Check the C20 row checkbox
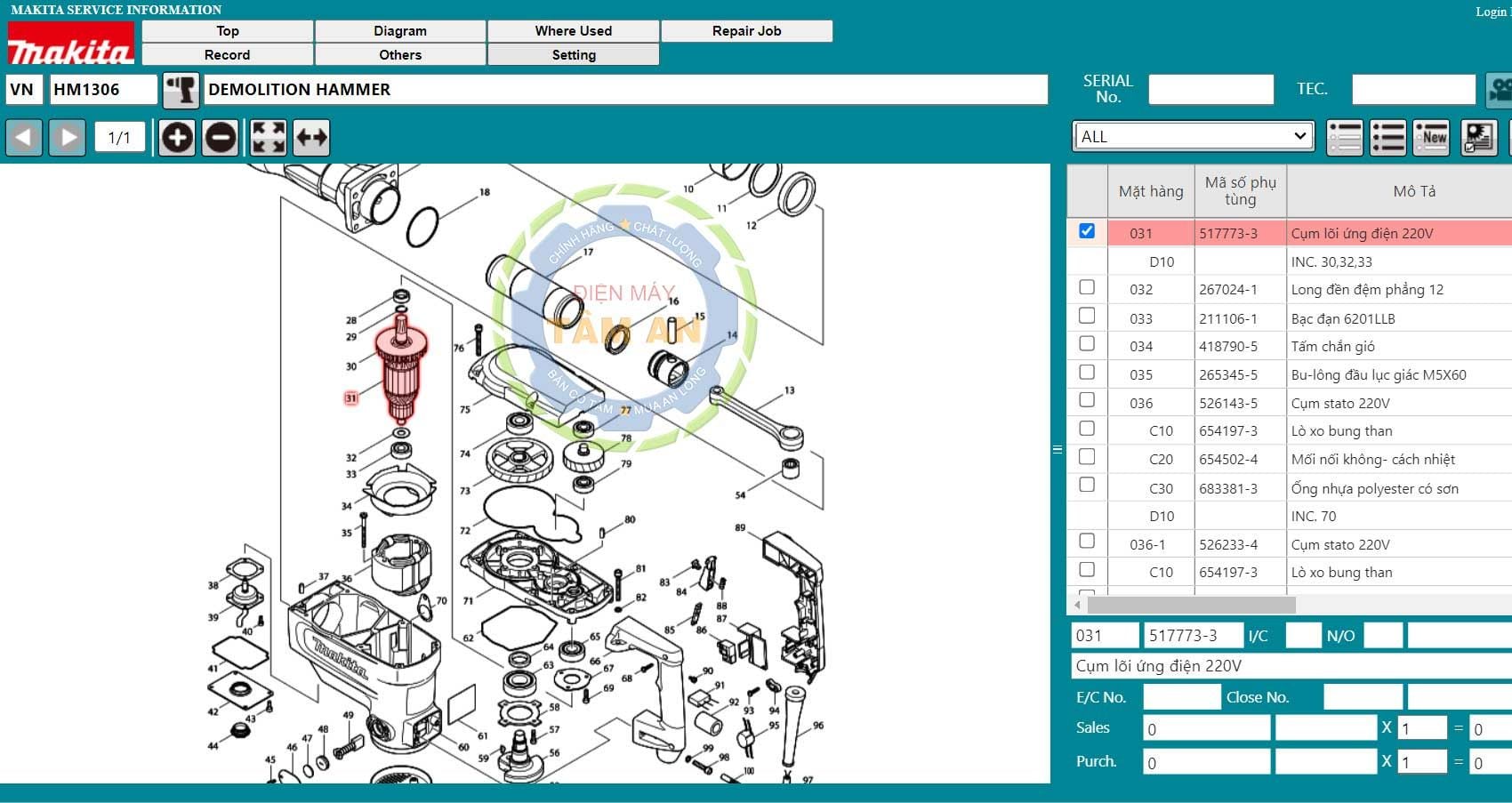The image size is (1512, 803). [x=1087, y=457]
